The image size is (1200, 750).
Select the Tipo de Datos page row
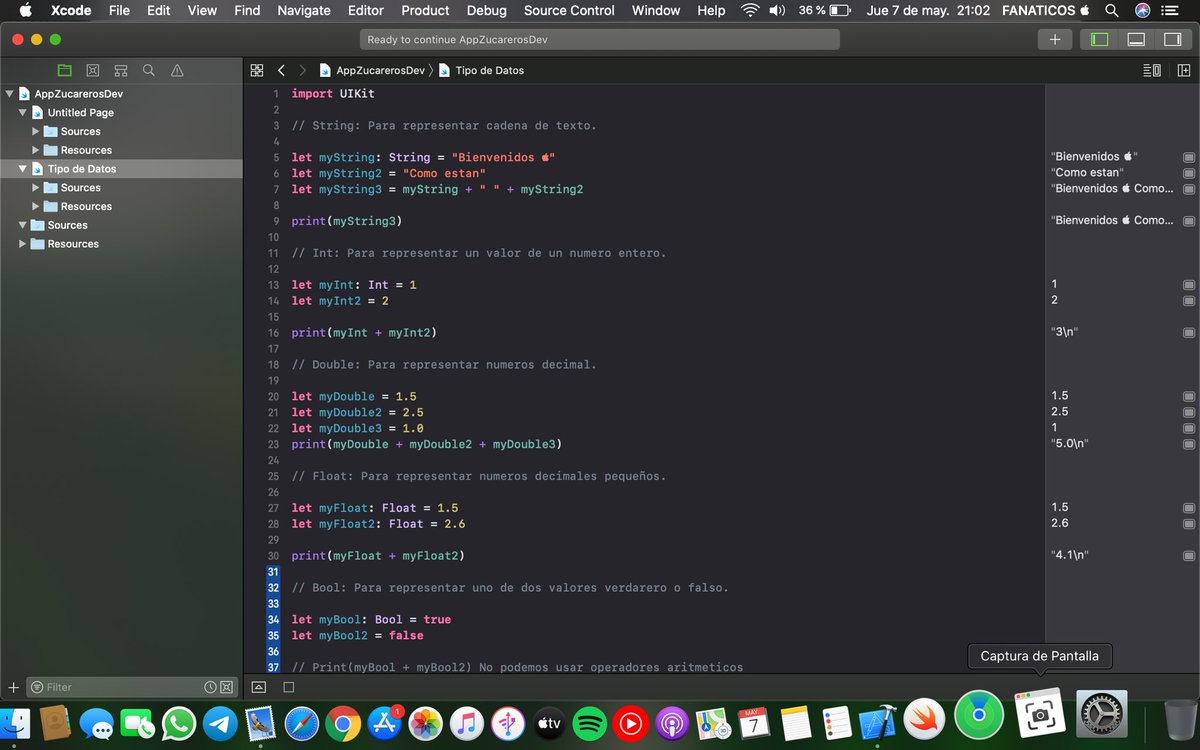point(121,169)
